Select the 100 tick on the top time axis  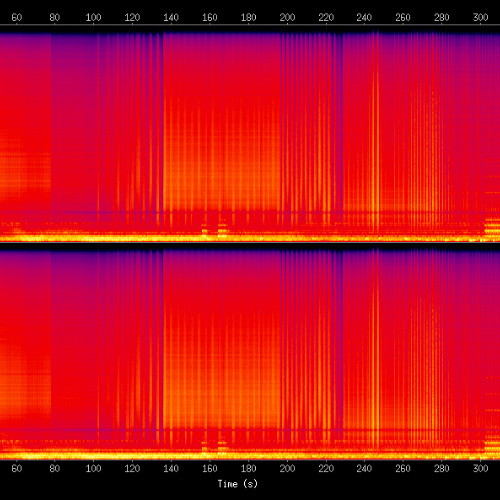(x=93, y=17)
